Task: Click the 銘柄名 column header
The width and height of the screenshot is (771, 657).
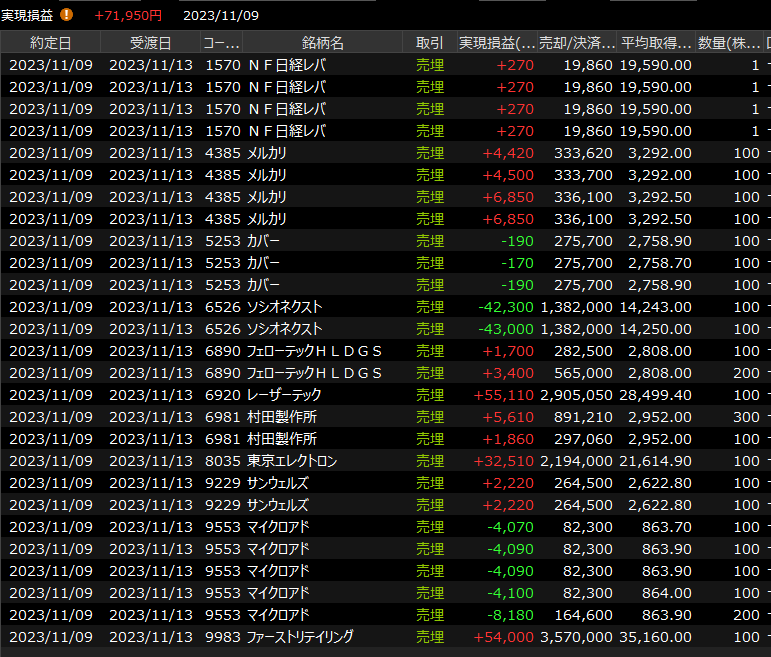Action: click(322, 43)
